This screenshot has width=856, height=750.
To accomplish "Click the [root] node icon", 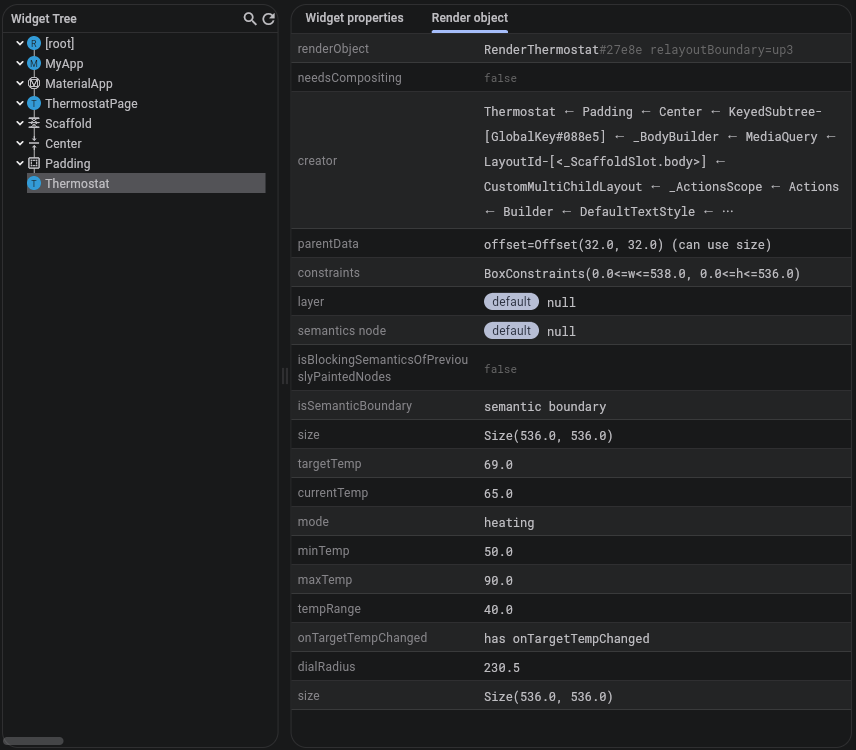I will point(34,43).
